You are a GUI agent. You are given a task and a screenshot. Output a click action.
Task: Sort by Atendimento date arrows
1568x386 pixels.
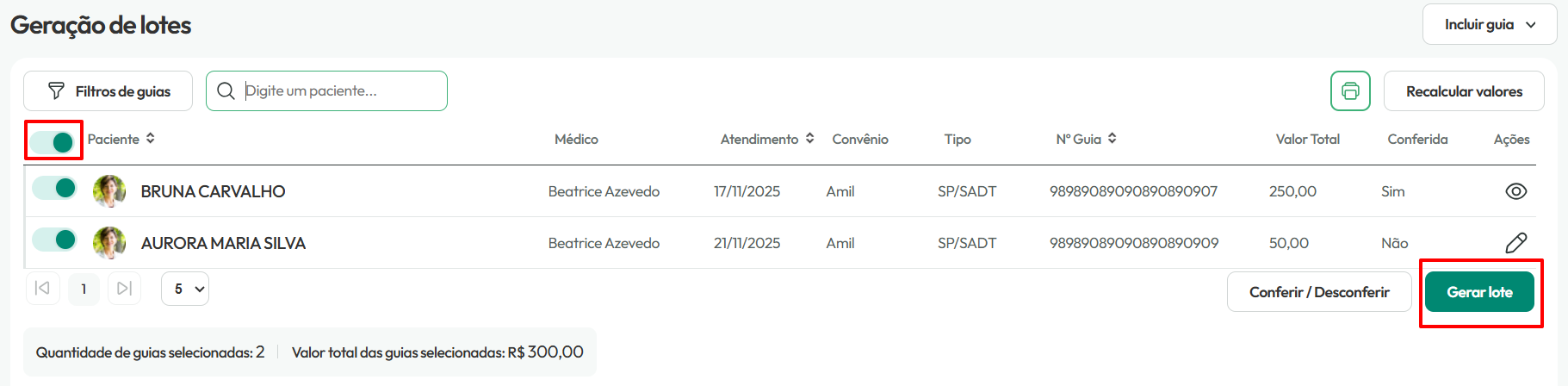point(809,139)
